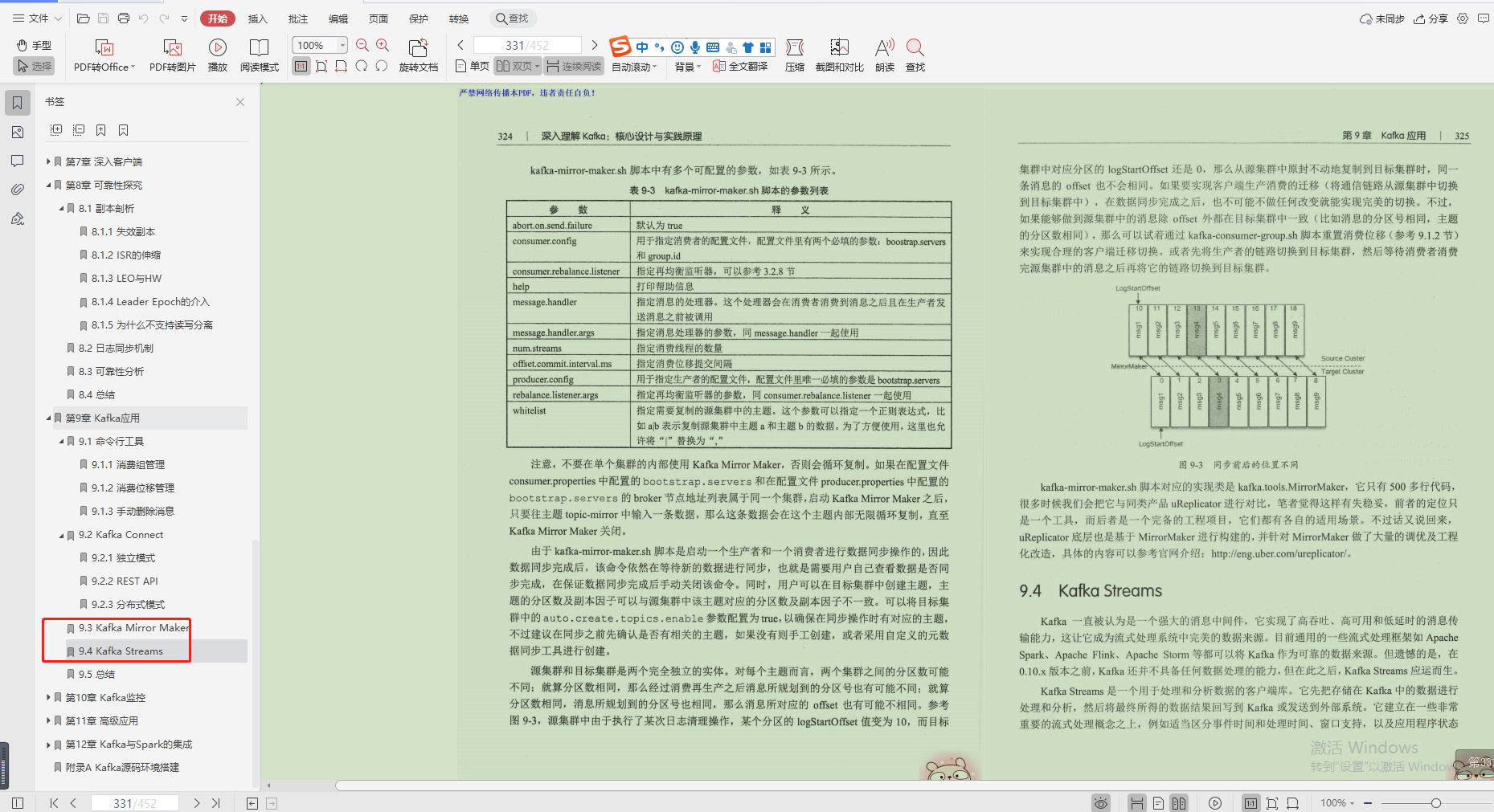Viewport: 1494px width, 812px height.
Task: Open file with the folder icon
Action: [83, 18]
